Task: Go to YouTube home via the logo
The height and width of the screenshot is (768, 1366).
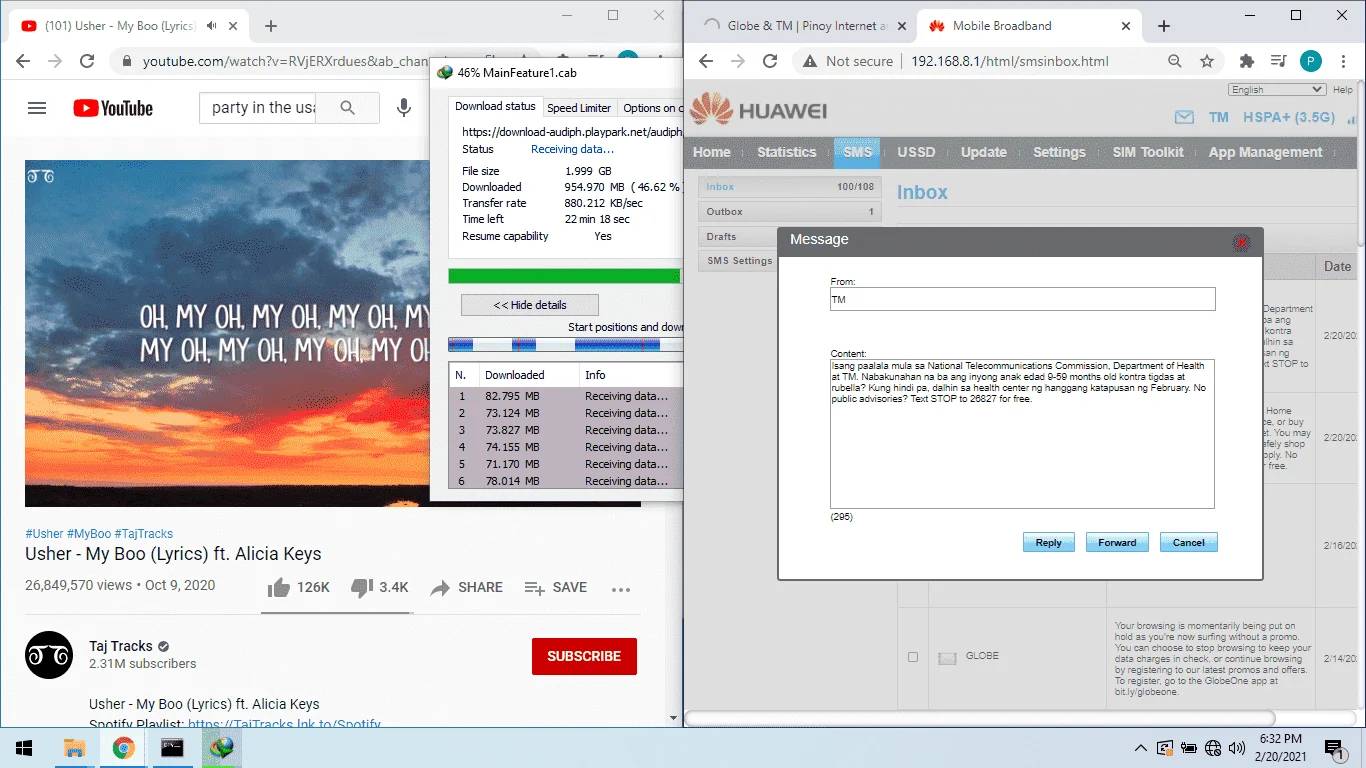Action: coord(113,108)
